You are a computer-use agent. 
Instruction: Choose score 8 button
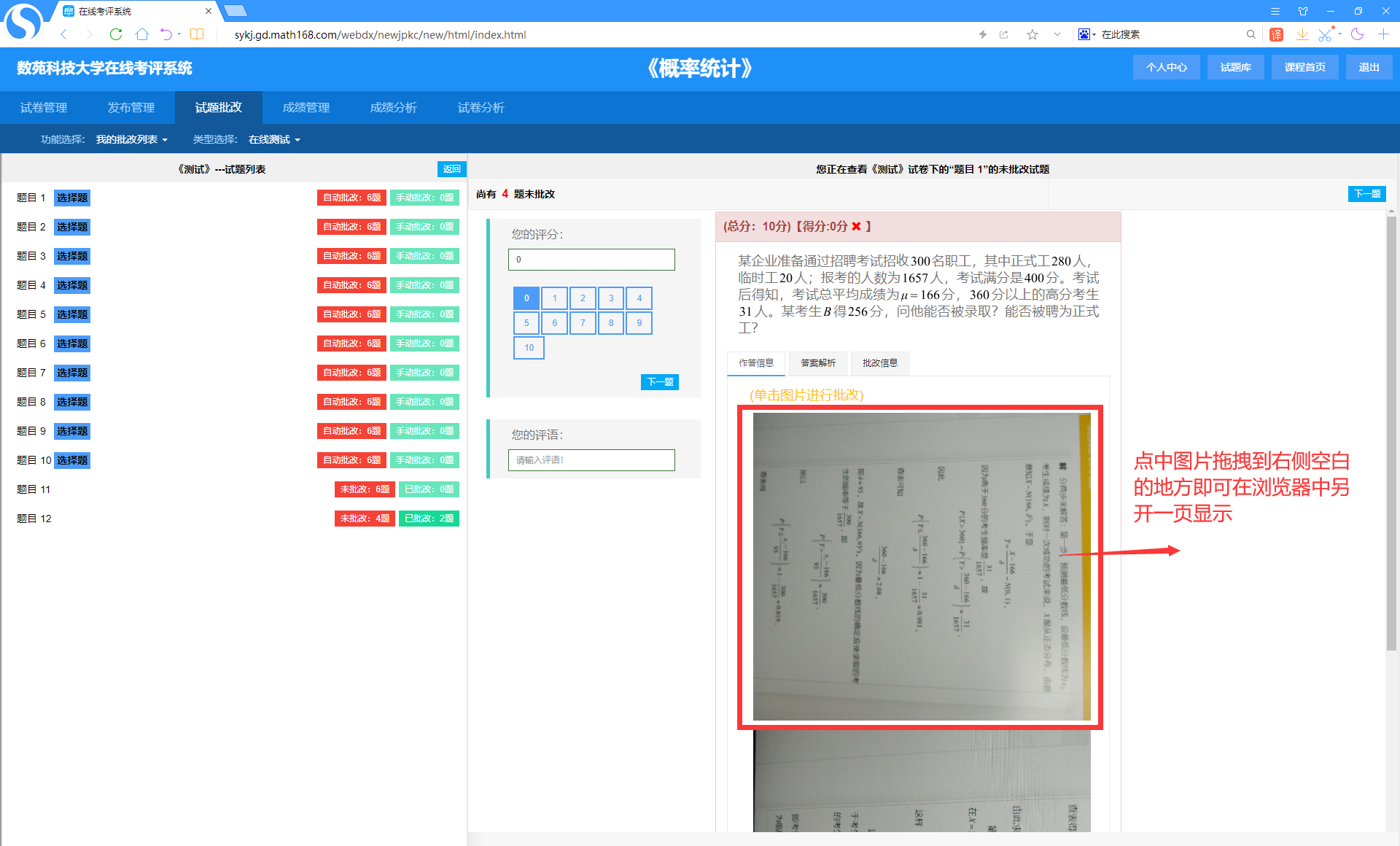[611, 323]
